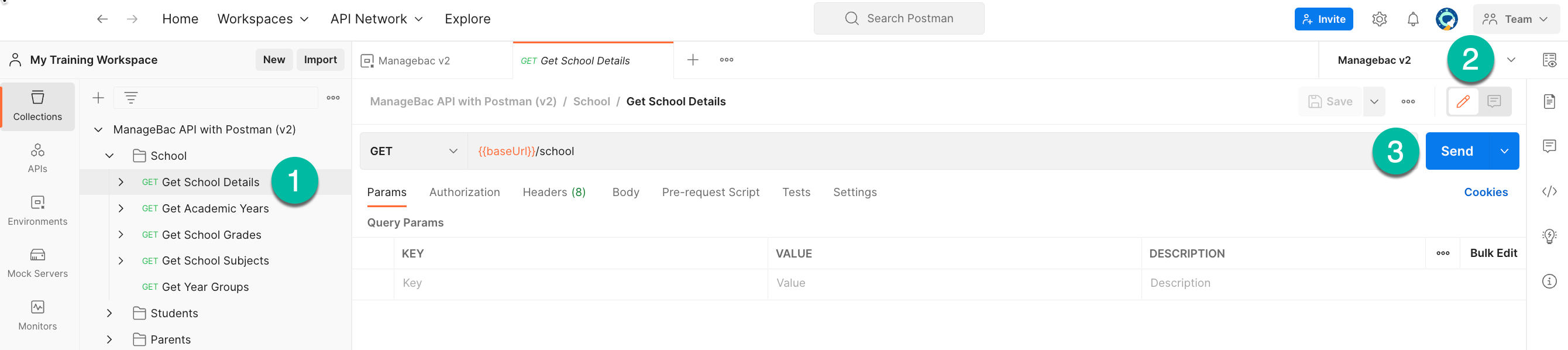Click the Import button

tap(320, 60)
